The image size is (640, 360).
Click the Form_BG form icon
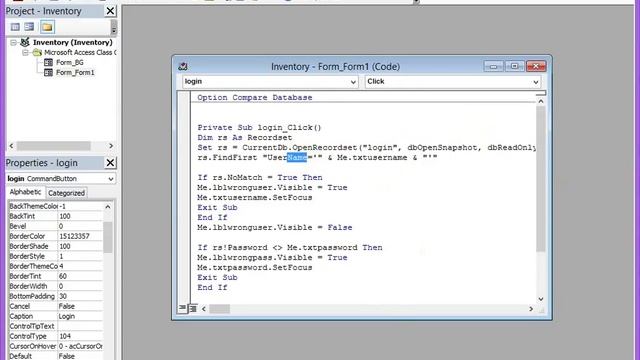(48, 62)
